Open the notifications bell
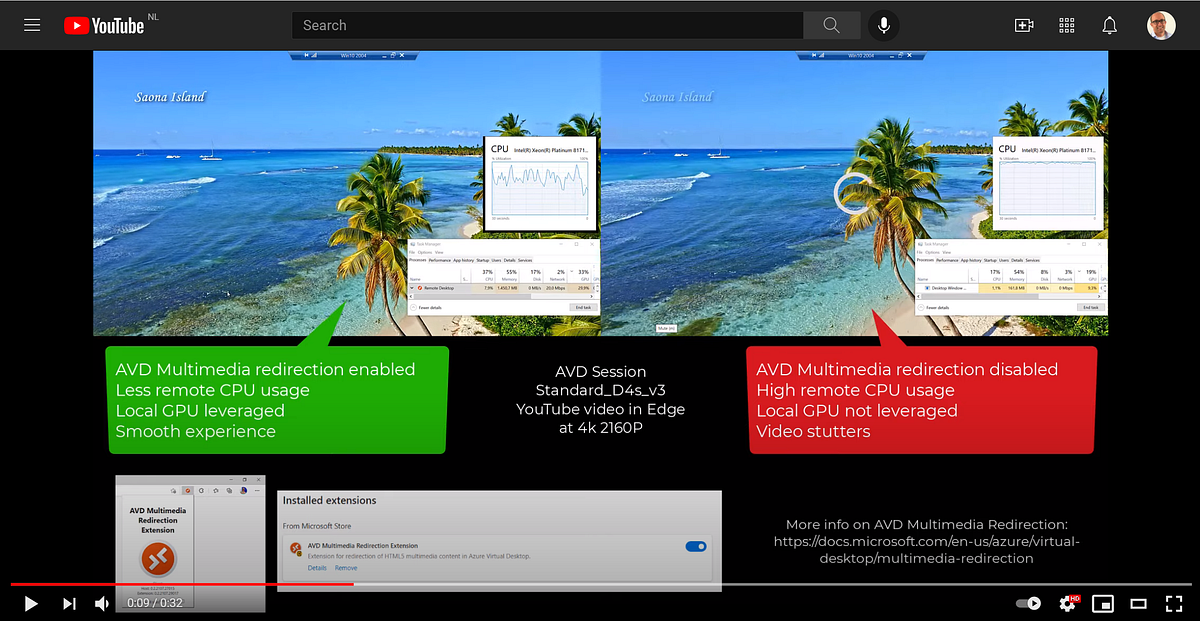 click(x=1109, y=25)
